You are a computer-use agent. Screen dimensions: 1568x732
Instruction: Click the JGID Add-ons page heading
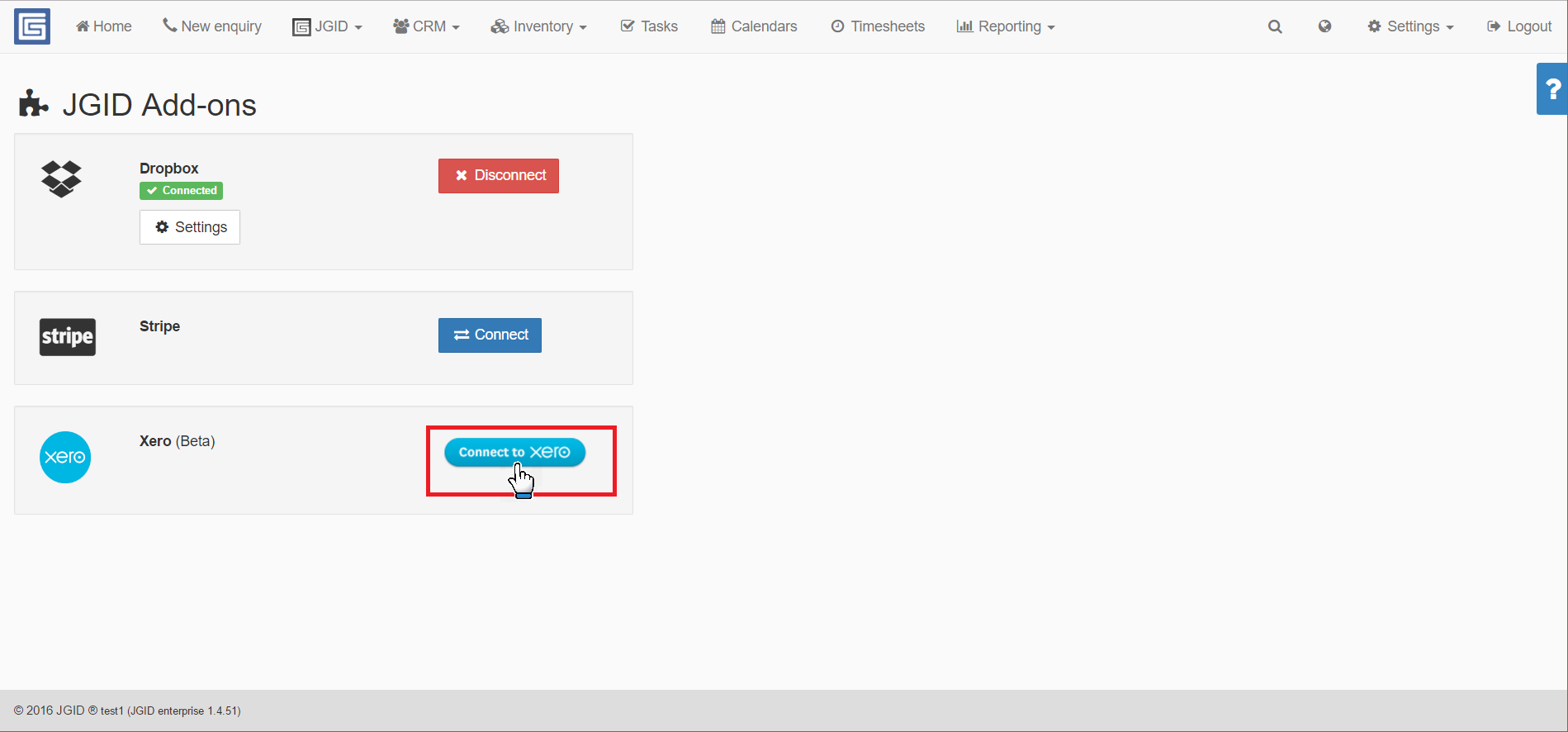(159, 105)
